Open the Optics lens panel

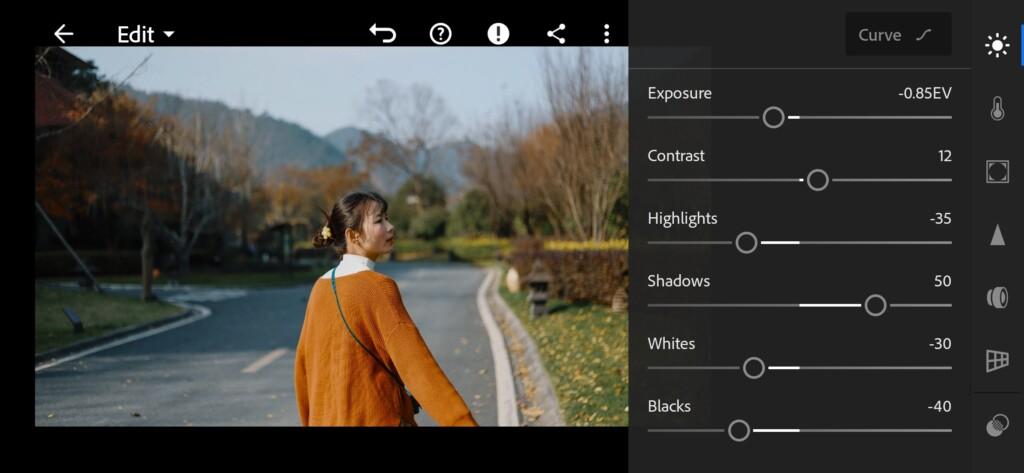click(x=997, y=298)
